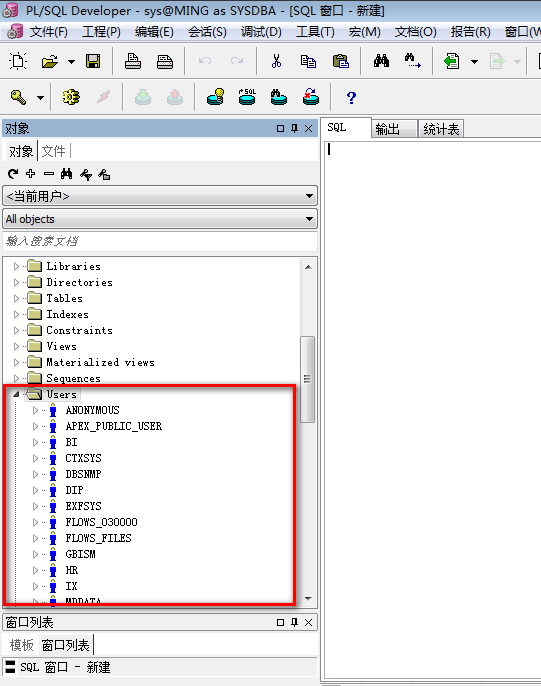The width and height of the screenshot is (541, 686).
Task: Collapse the Users folder
Action: pyautogui.click(x=16, y=394)
